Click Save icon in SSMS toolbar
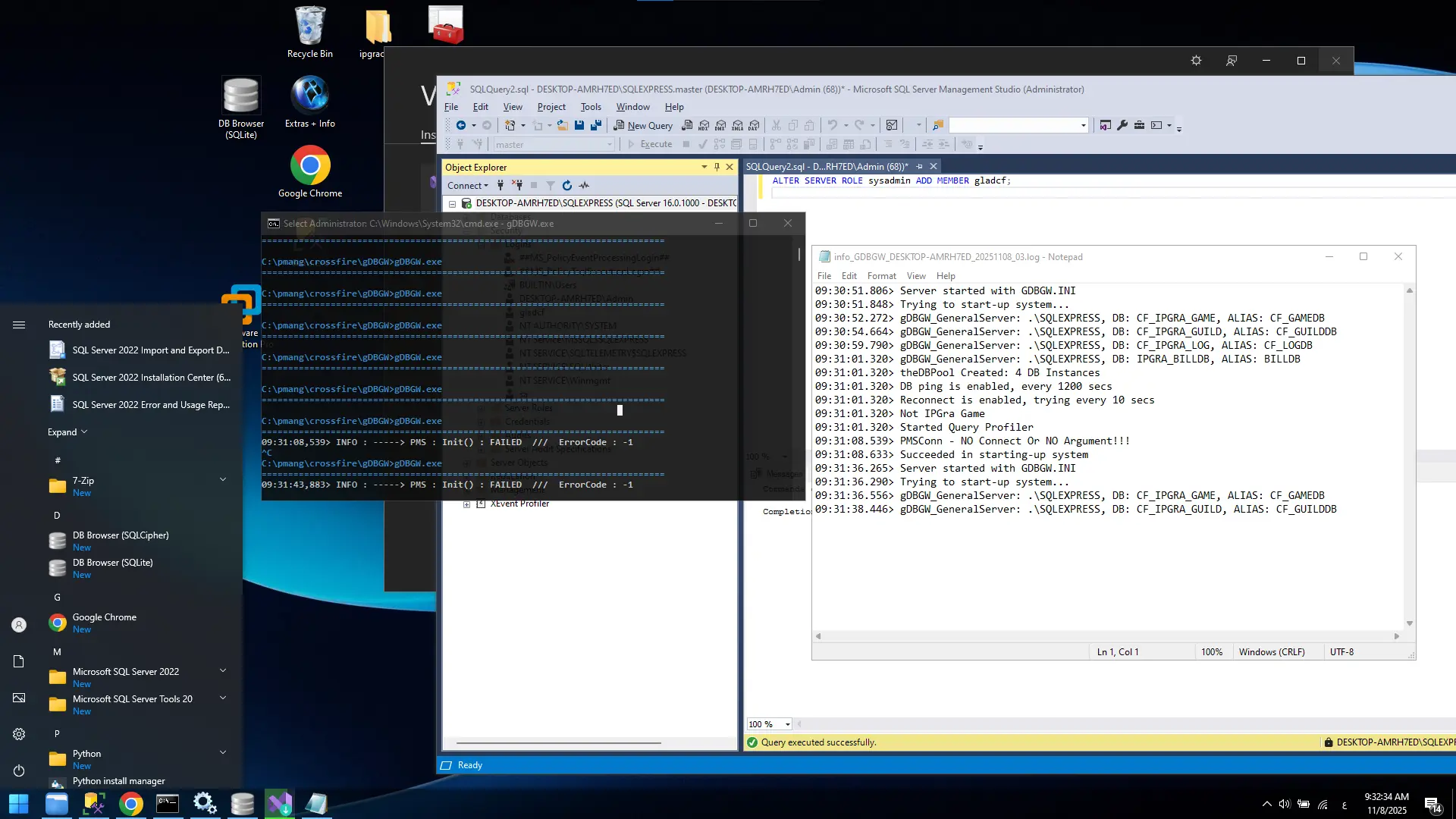This screenshot has height=819, width=1456. (579, 125)
